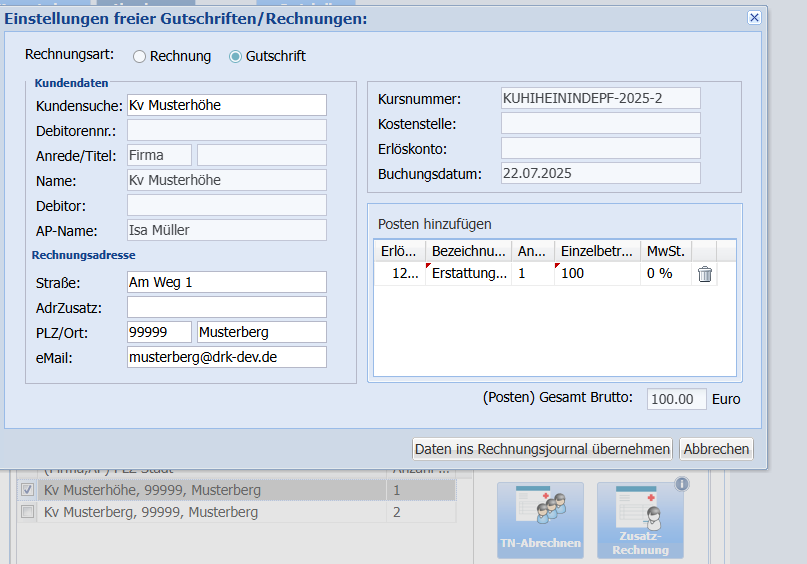Click the Abbrechen button

(x=716, y=449)
